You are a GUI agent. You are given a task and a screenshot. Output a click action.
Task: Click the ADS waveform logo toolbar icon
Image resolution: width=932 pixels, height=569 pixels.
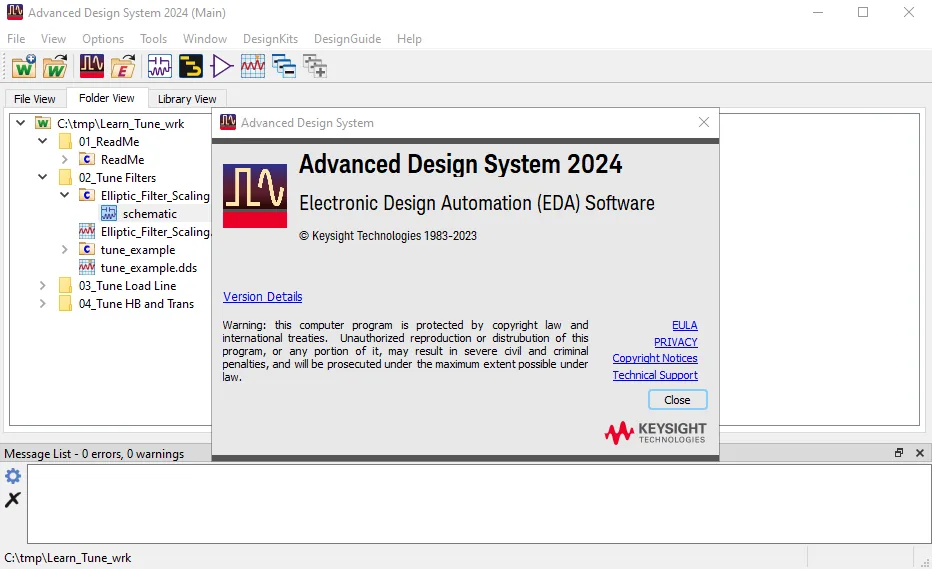[x=92, y=66]
